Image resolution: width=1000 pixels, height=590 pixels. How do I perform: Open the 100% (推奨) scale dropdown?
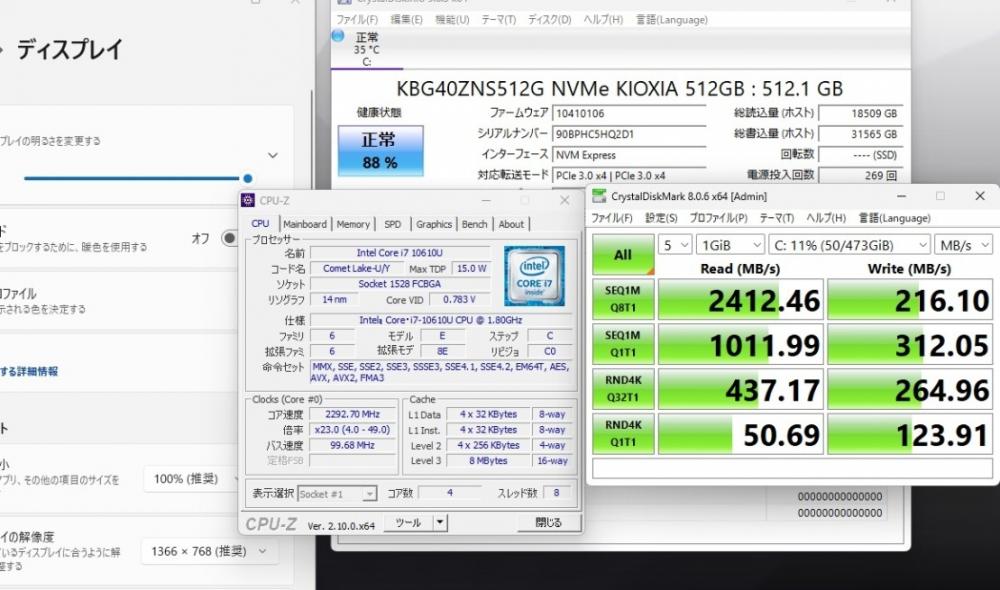coord(193,478)
